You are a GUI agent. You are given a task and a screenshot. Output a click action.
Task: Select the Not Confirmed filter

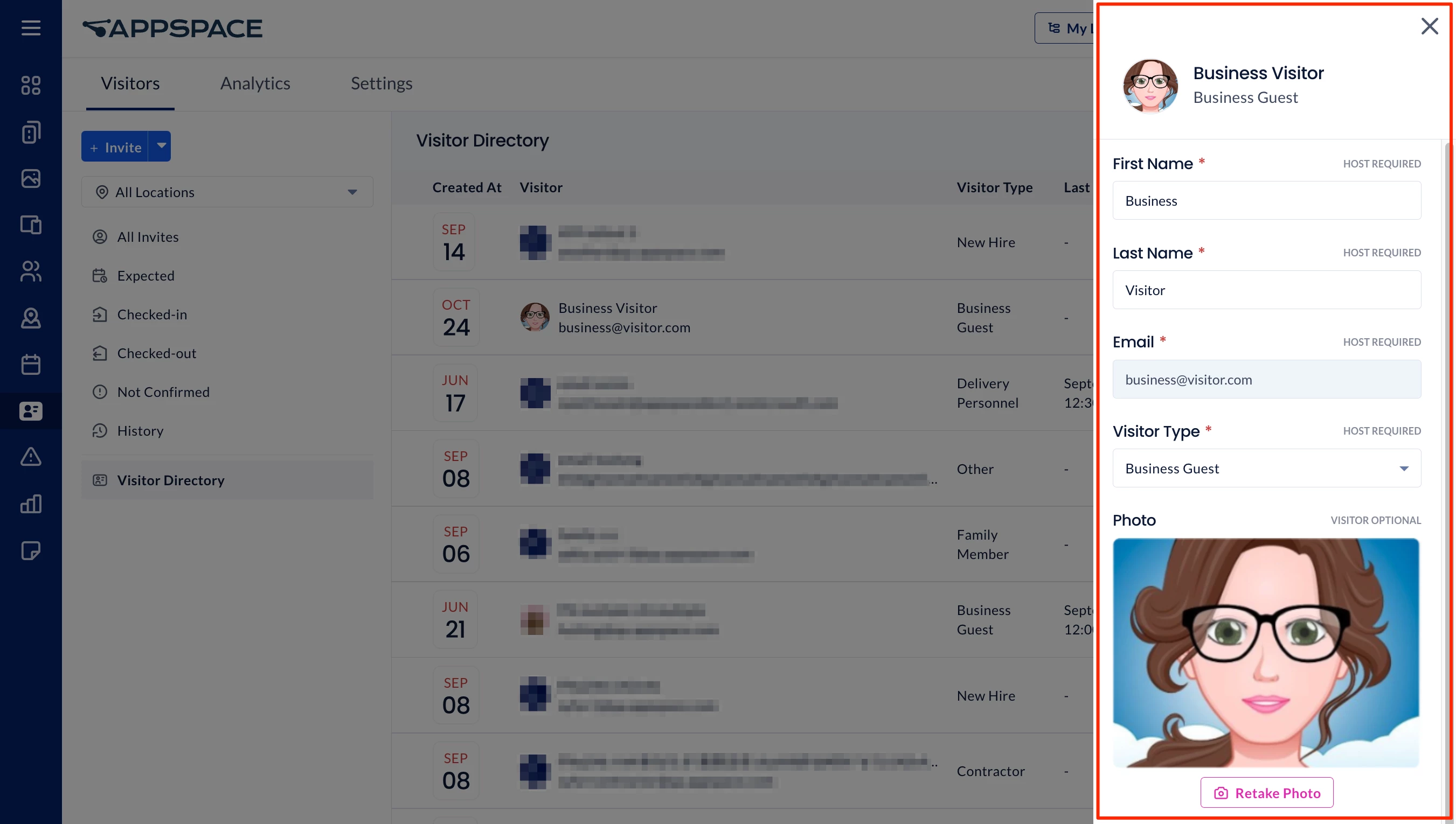(x=163, y=392)
